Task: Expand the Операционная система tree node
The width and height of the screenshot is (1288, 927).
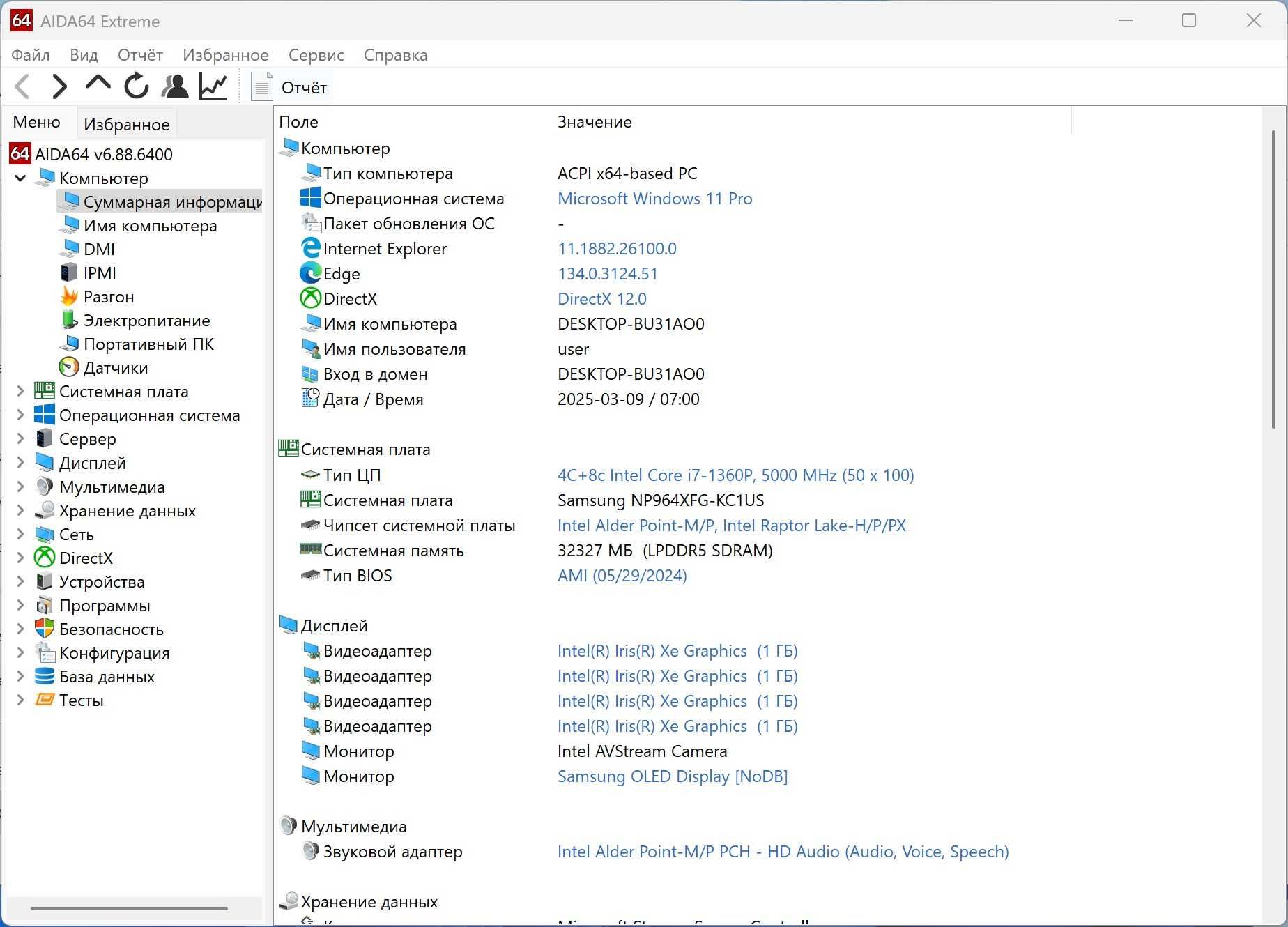Action: pos(20,415)
